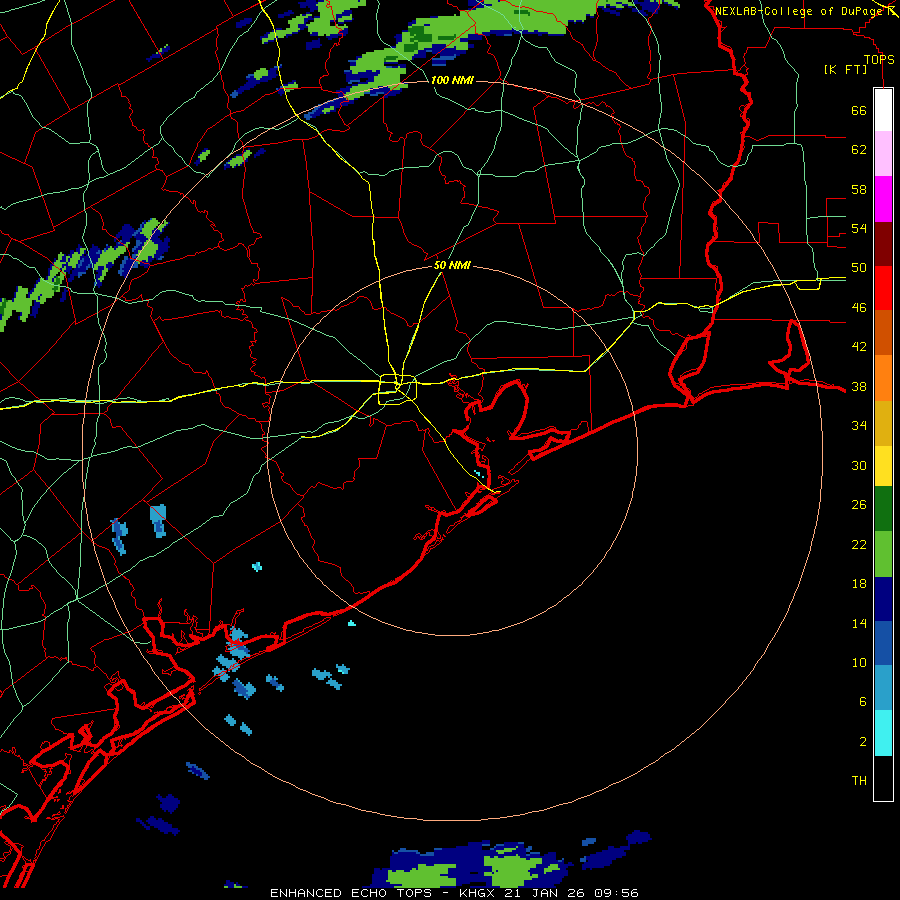Click the light pink 62K ft legend swatch
The width and height of the screenshot is (900, 900).
click(883, 154)
